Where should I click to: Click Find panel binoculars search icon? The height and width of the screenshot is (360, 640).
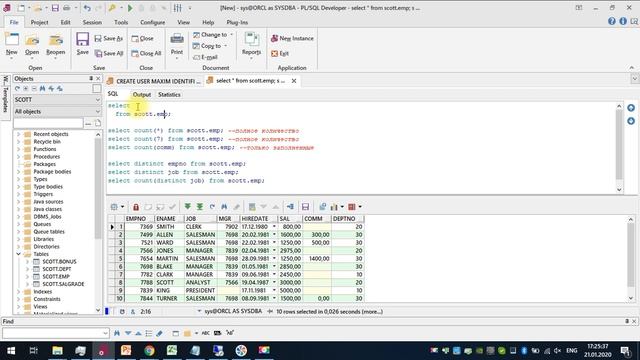pyautogui.click(x=117, y=333)
